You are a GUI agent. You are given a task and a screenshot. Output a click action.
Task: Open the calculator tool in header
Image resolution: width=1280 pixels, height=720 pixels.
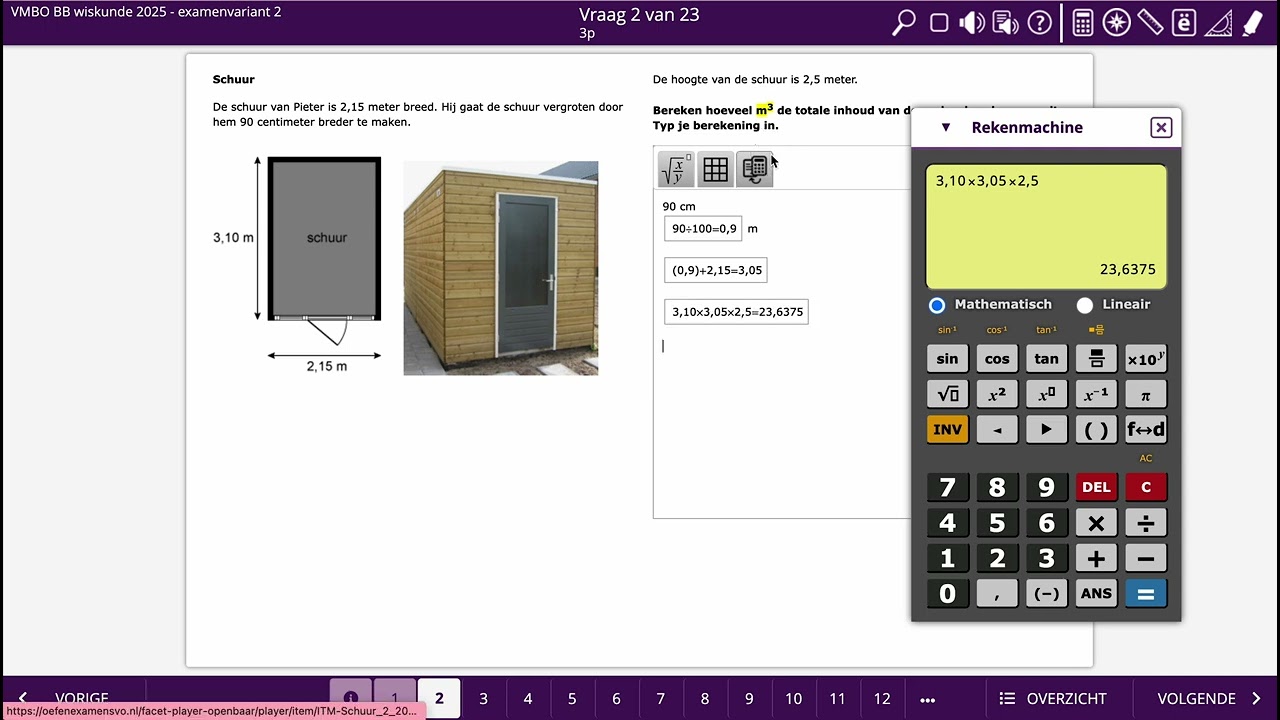[1083, 23]
